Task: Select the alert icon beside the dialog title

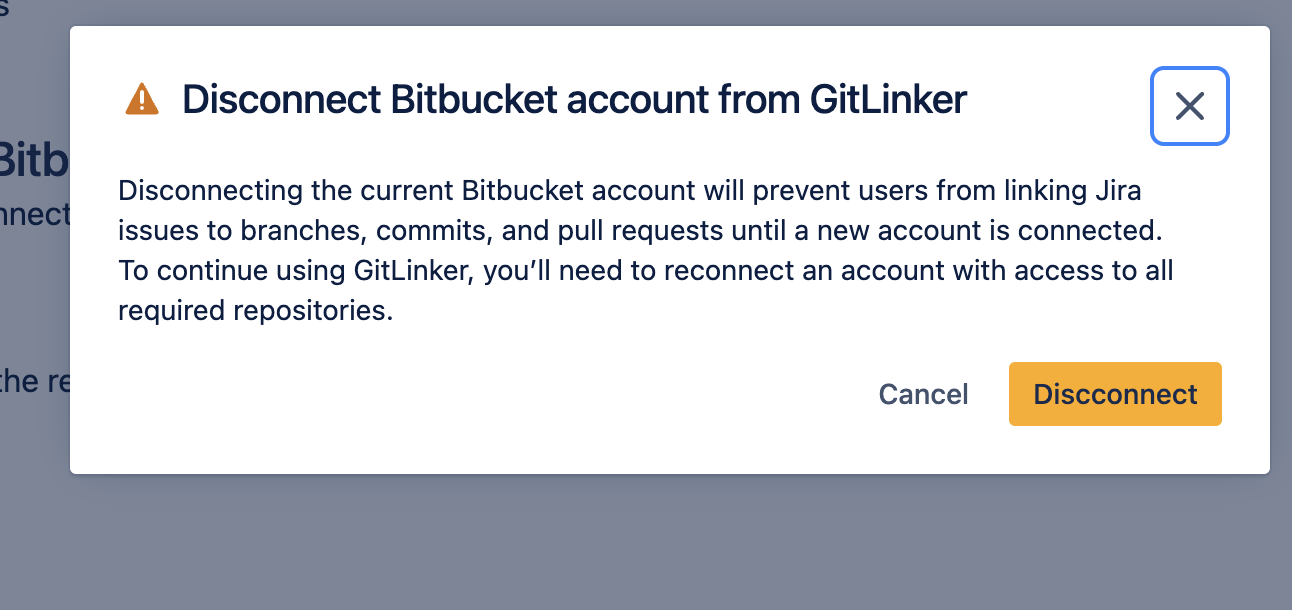Action: (141, 99)
